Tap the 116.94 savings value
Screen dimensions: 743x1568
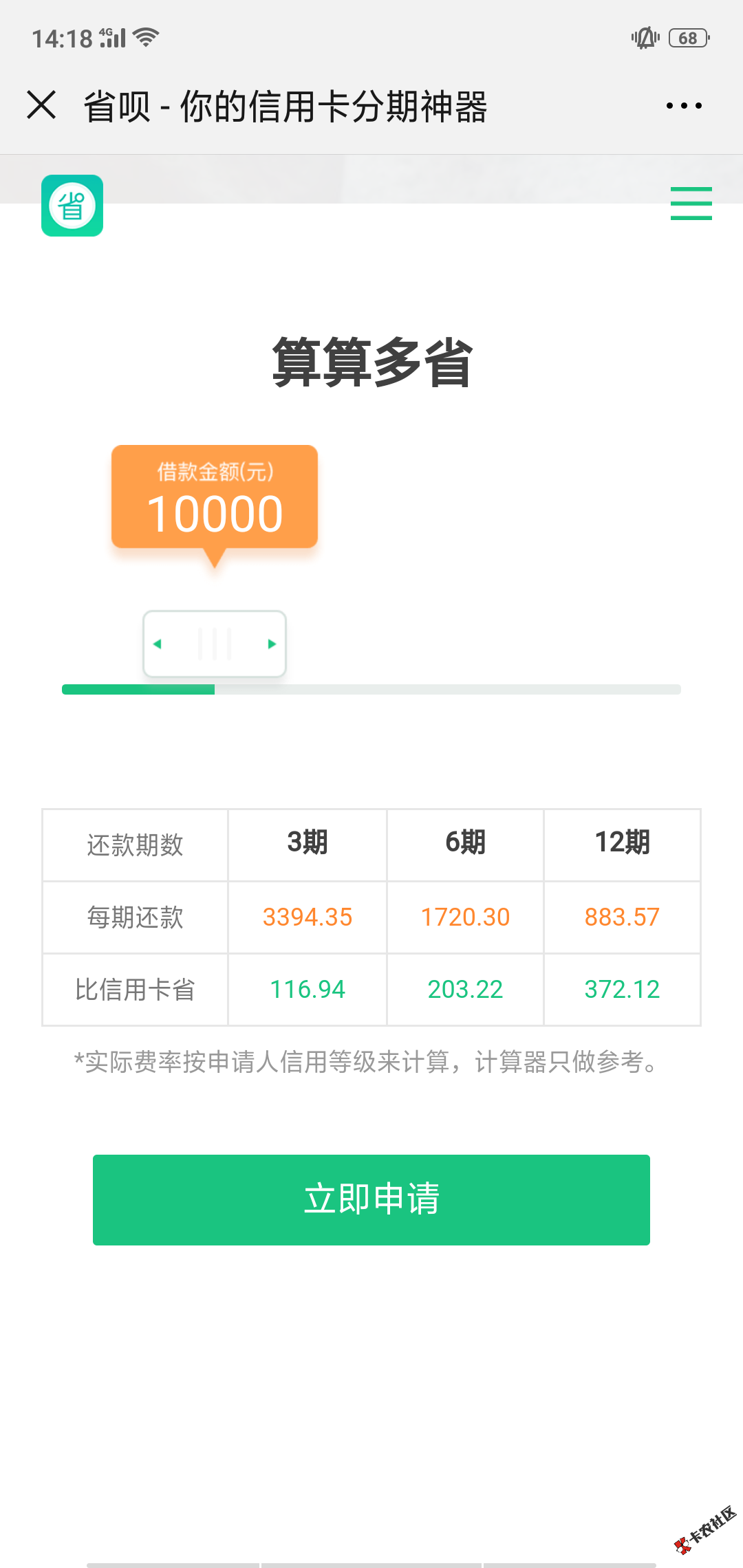[308, 989]
